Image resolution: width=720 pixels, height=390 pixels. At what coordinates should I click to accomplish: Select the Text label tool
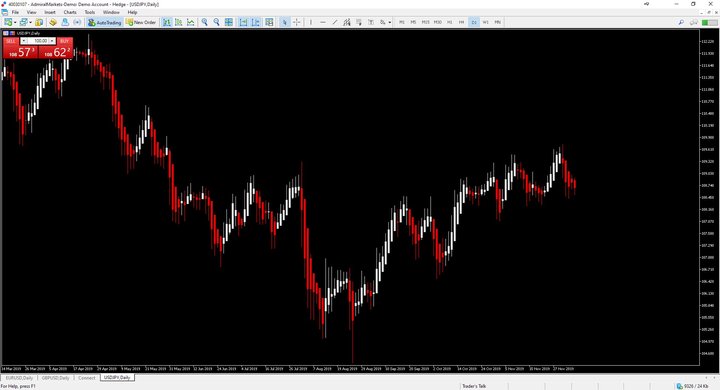coord(371,22)
